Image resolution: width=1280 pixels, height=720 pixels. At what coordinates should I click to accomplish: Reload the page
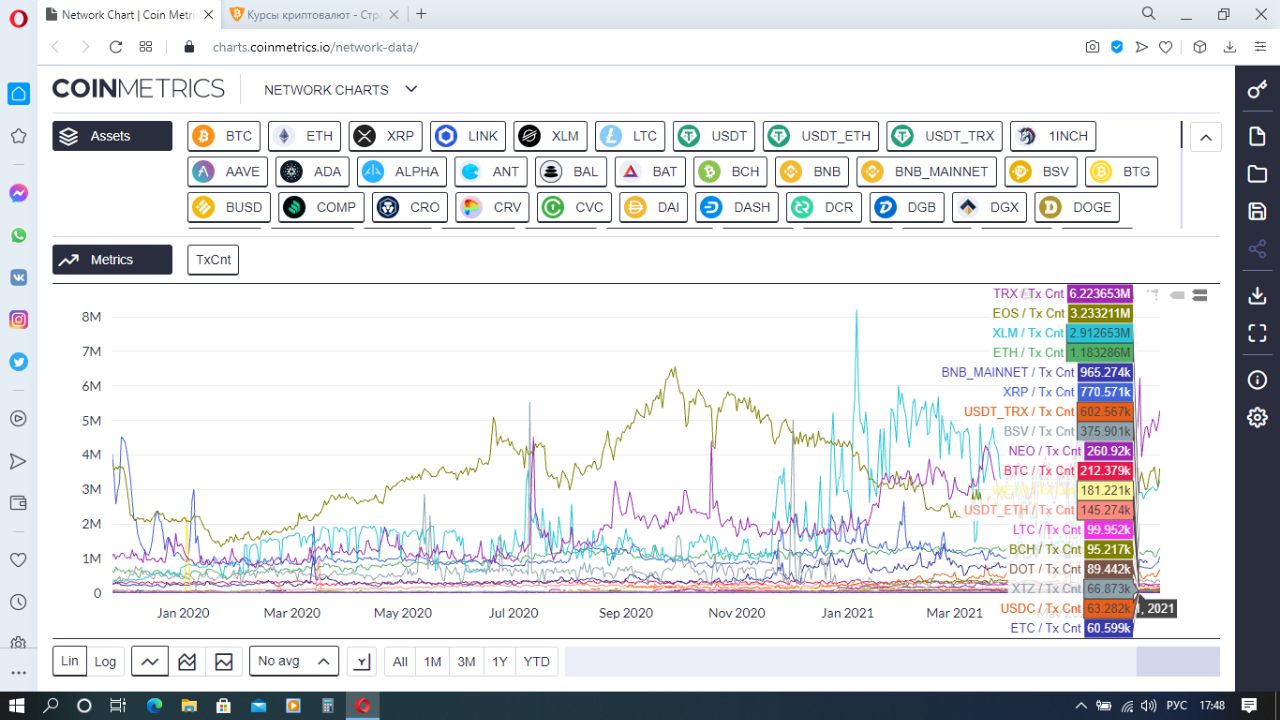click(115, 47)
